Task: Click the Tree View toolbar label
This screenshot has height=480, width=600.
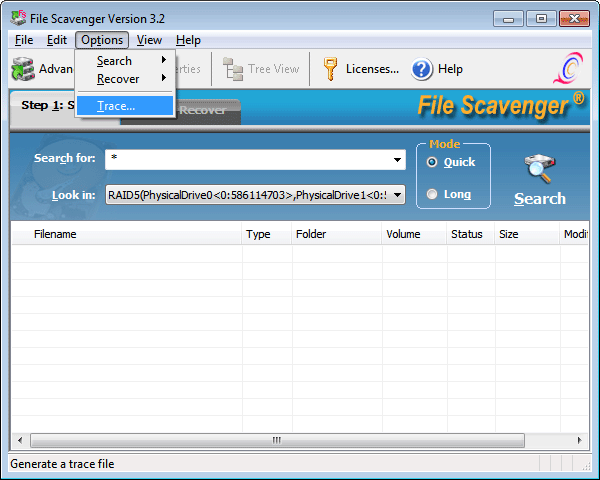Action: (x=274, y=69)
